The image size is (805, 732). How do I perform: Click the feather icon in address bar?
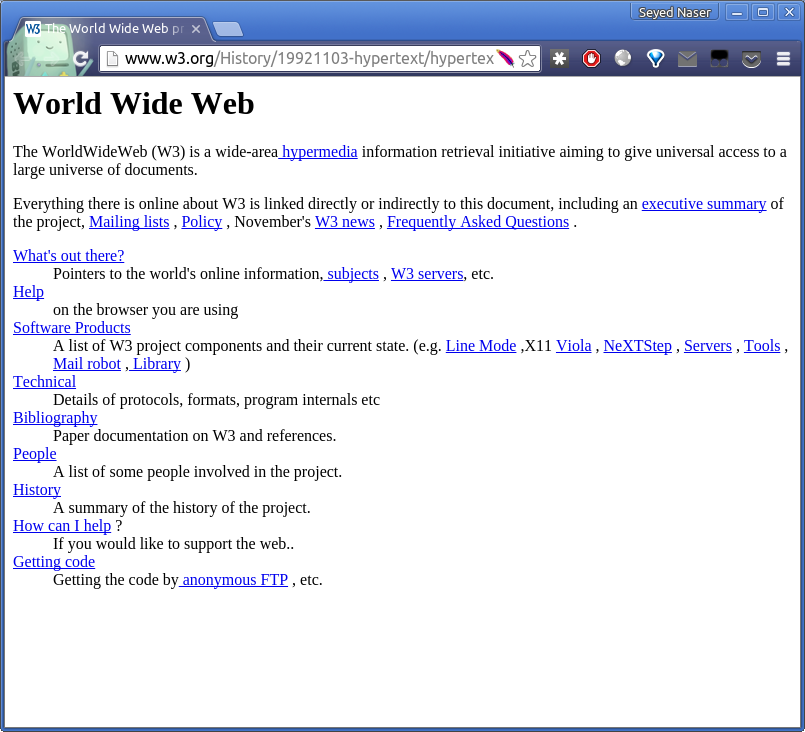(506, 58)
